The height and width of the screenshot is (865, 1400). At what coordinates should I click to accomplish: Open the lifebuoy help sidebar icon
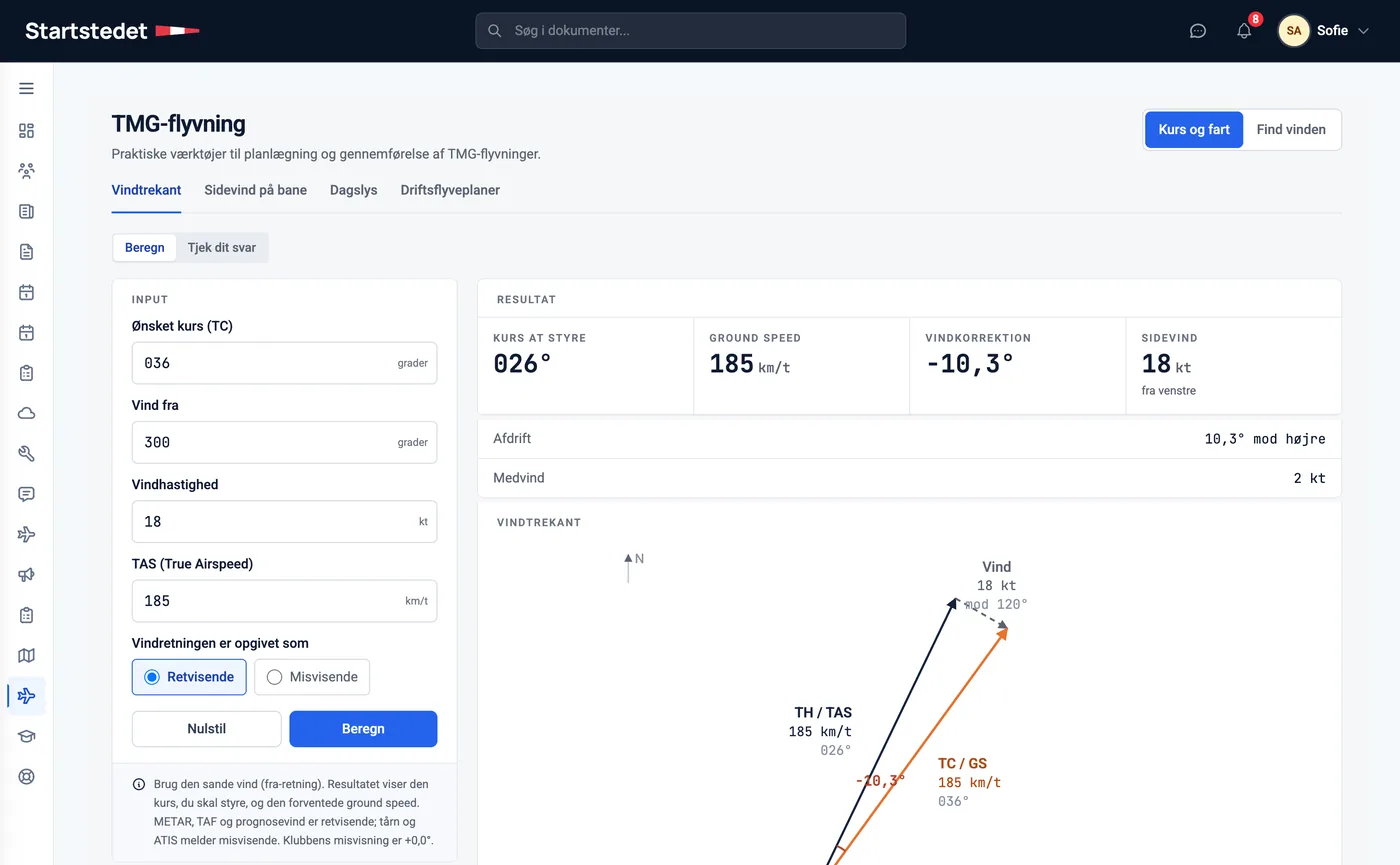26,776
